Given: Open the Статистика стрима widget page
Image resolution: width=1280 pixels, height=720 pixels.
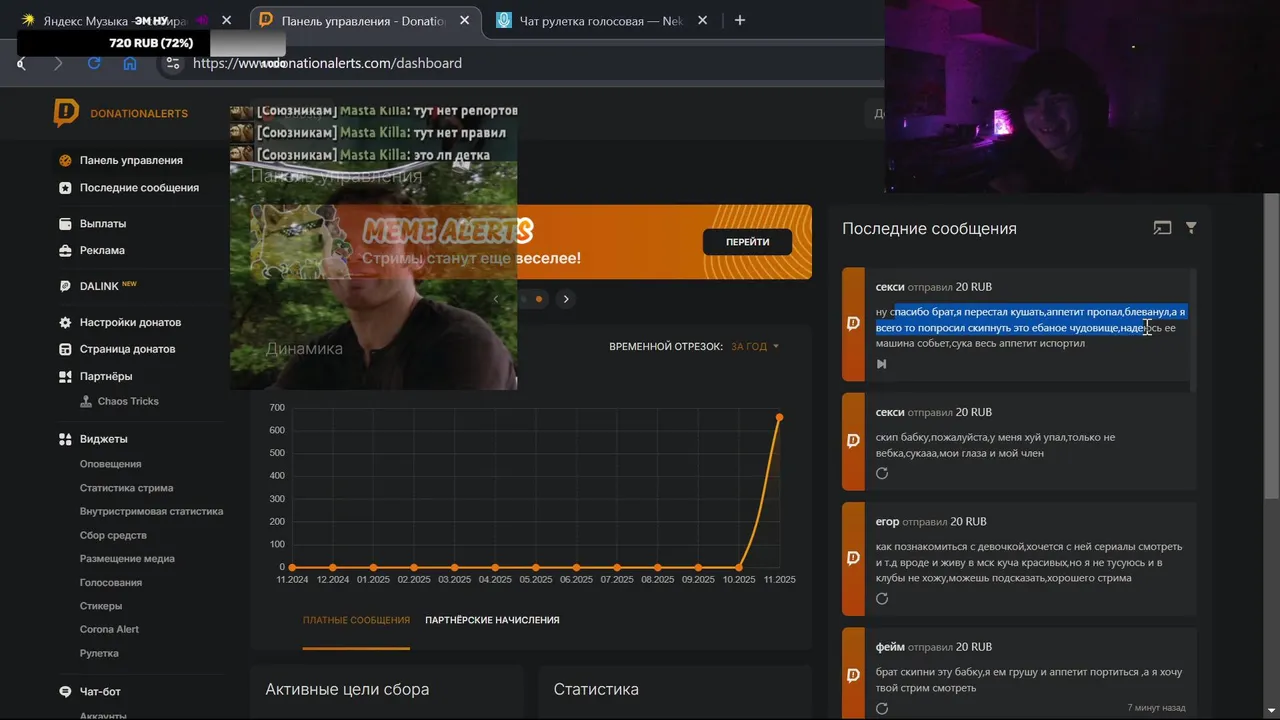Looking at the screenshot, I should click(x=127, y=488).
